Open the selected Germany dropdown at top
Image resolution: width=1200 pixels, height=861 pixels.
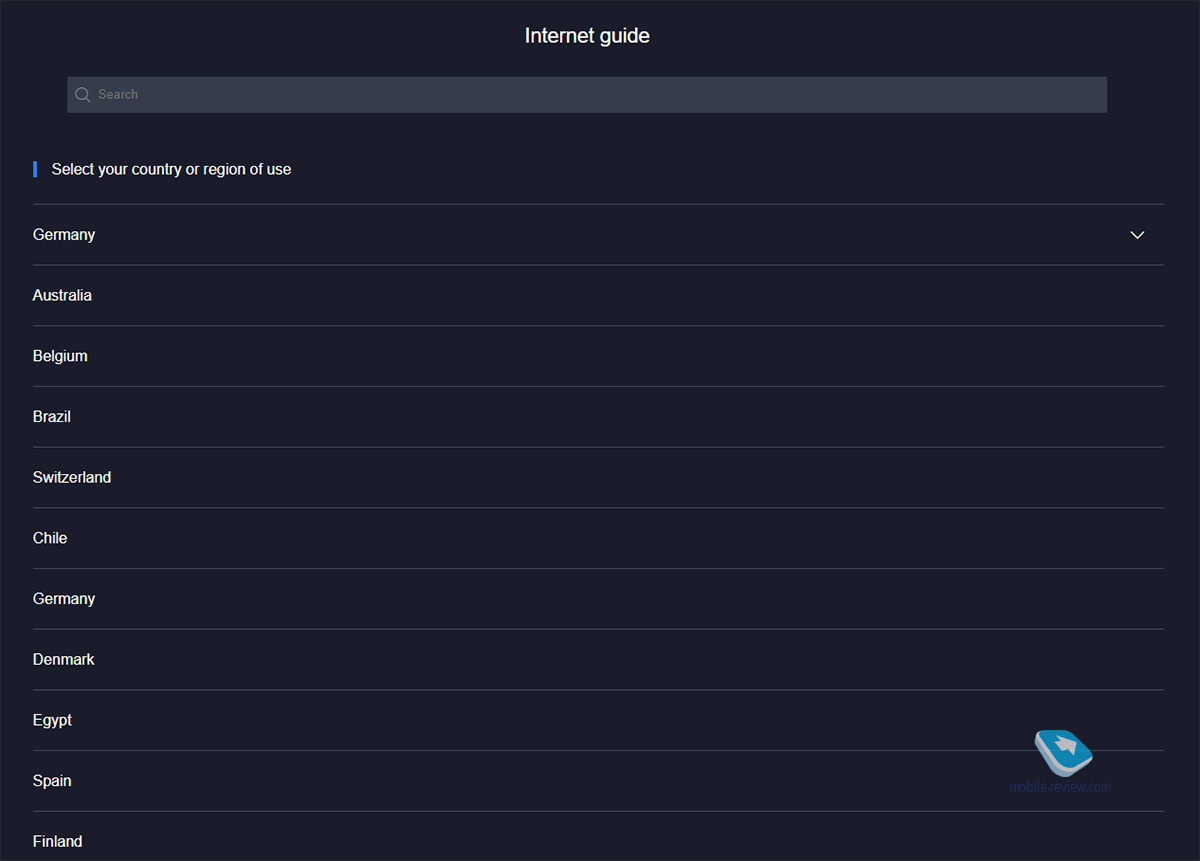point(64,235)
